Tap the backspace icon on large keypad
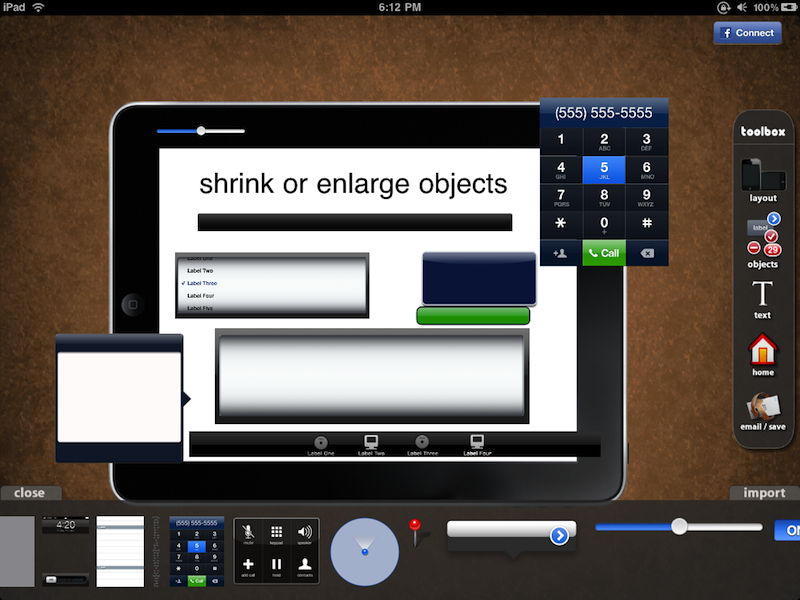This screenshot has height=600, width=800. 647,253
